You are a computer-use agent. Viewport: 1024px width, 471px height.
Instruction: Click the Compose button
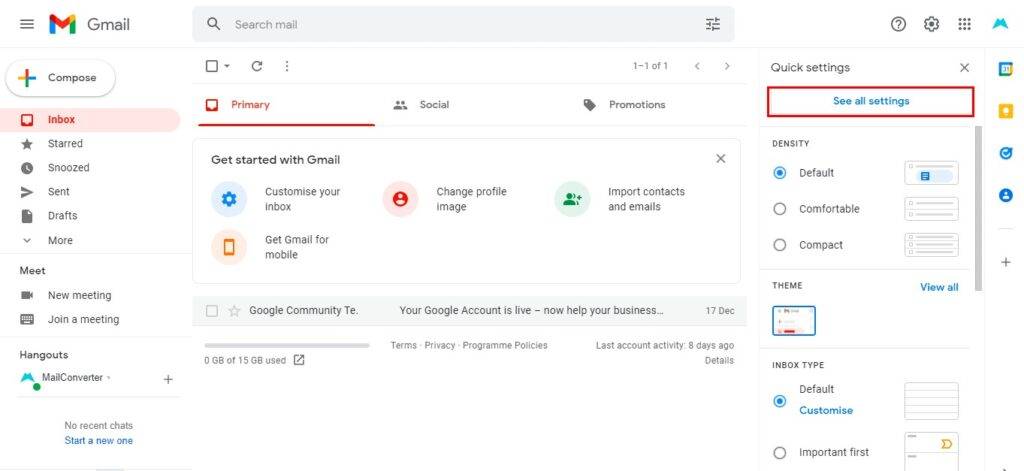[x=60, y=78]
